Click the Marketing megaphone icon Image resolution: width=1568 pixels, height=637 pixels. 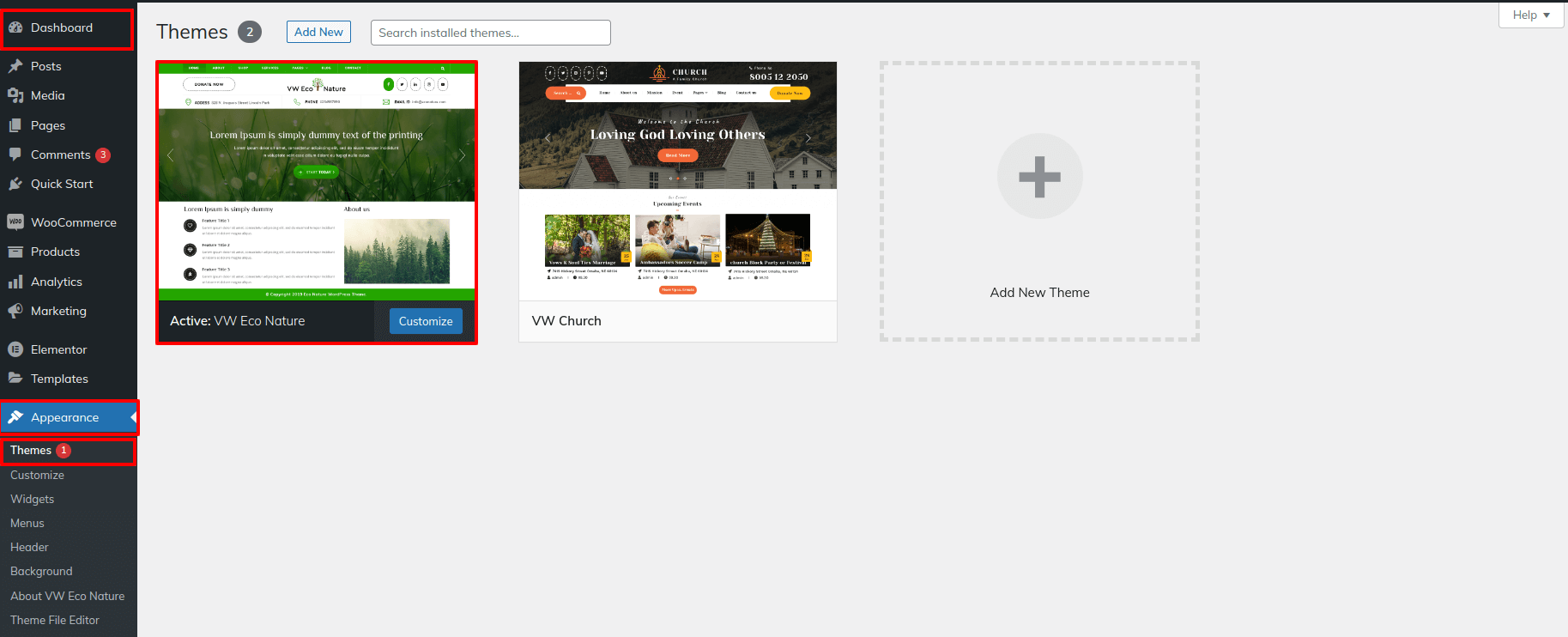[15, 311]
